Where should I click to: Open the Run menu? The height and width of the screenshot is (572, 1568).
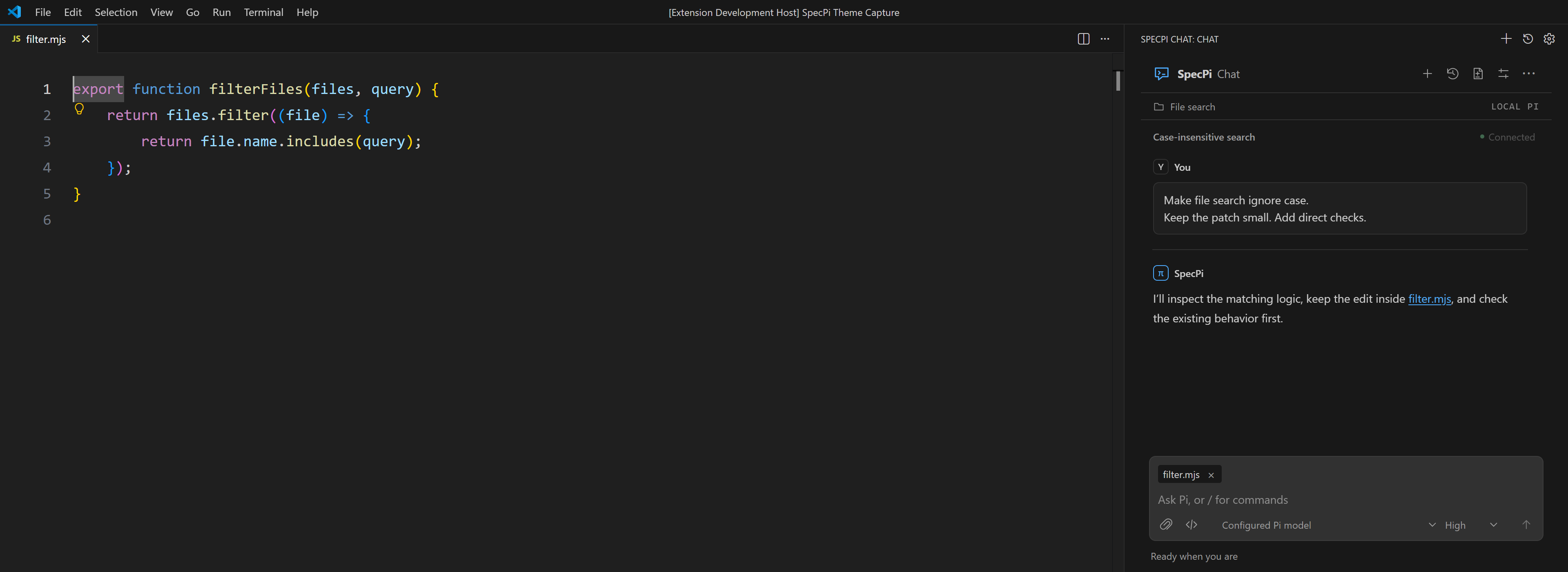[222, 12]
